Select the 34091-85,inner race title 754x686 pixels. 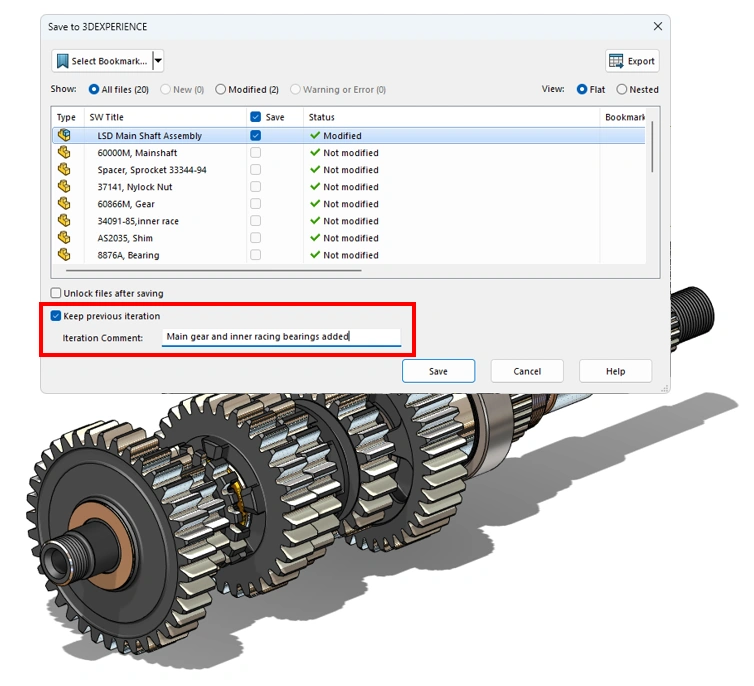(138, 221)
